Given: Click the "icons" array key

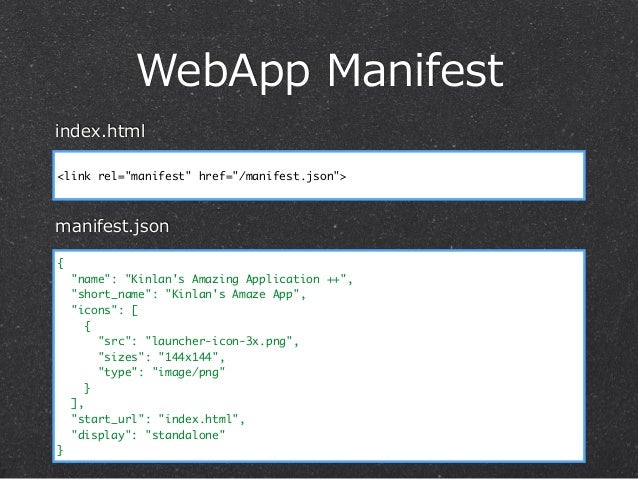Looking at the screenshot, I should pos(94,310).
